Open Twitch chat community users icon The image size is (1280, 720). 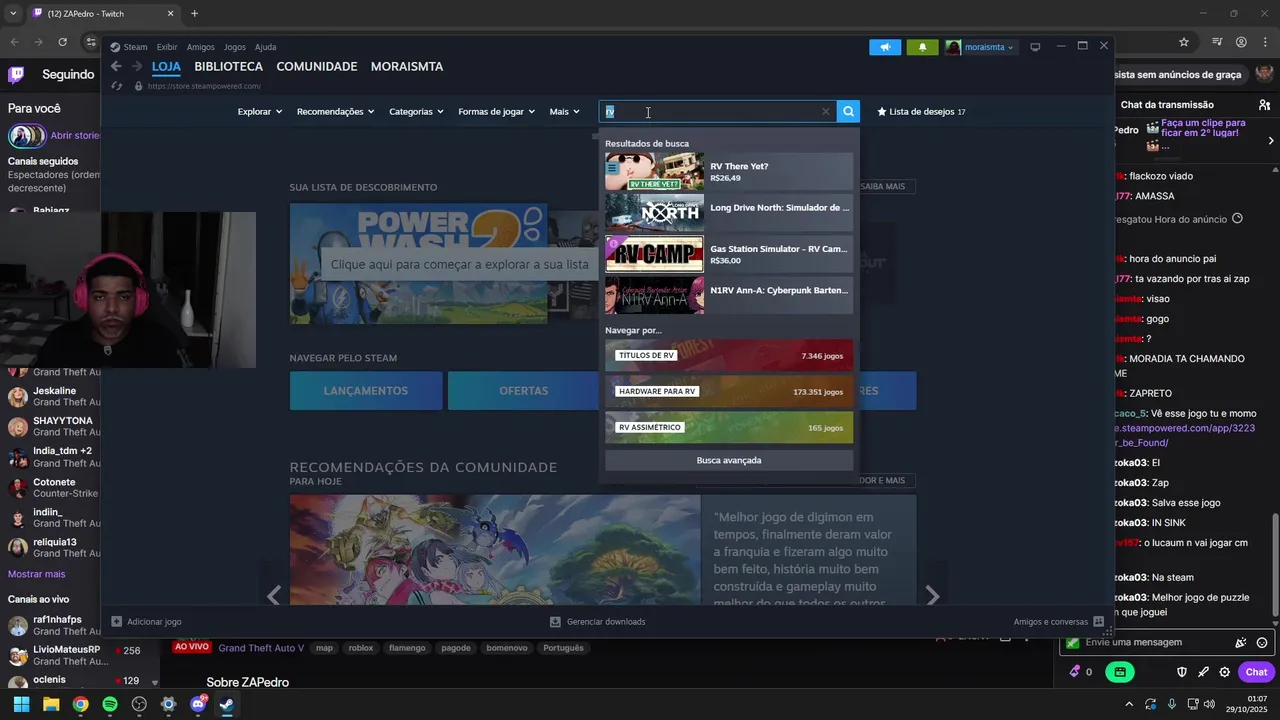[1265, 105]
